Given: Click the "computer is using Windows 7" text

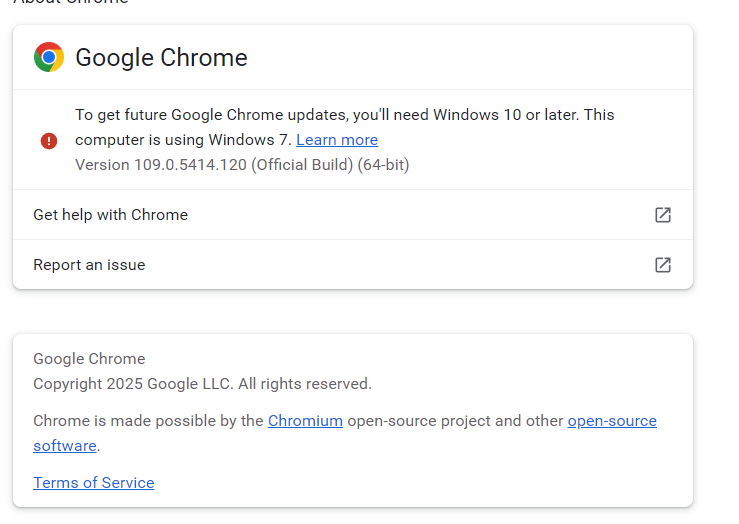Looking at the screenshot, I should (183, 140).
